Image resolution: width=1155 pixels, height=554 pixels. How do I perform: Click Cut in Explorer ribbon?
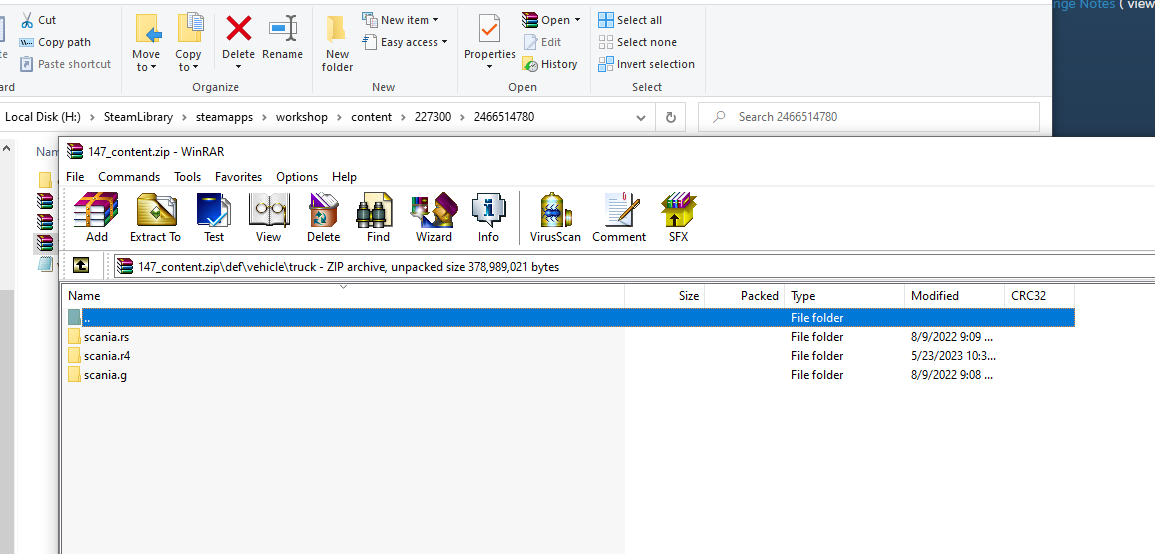pyautogui.click(x=38, y=20)
